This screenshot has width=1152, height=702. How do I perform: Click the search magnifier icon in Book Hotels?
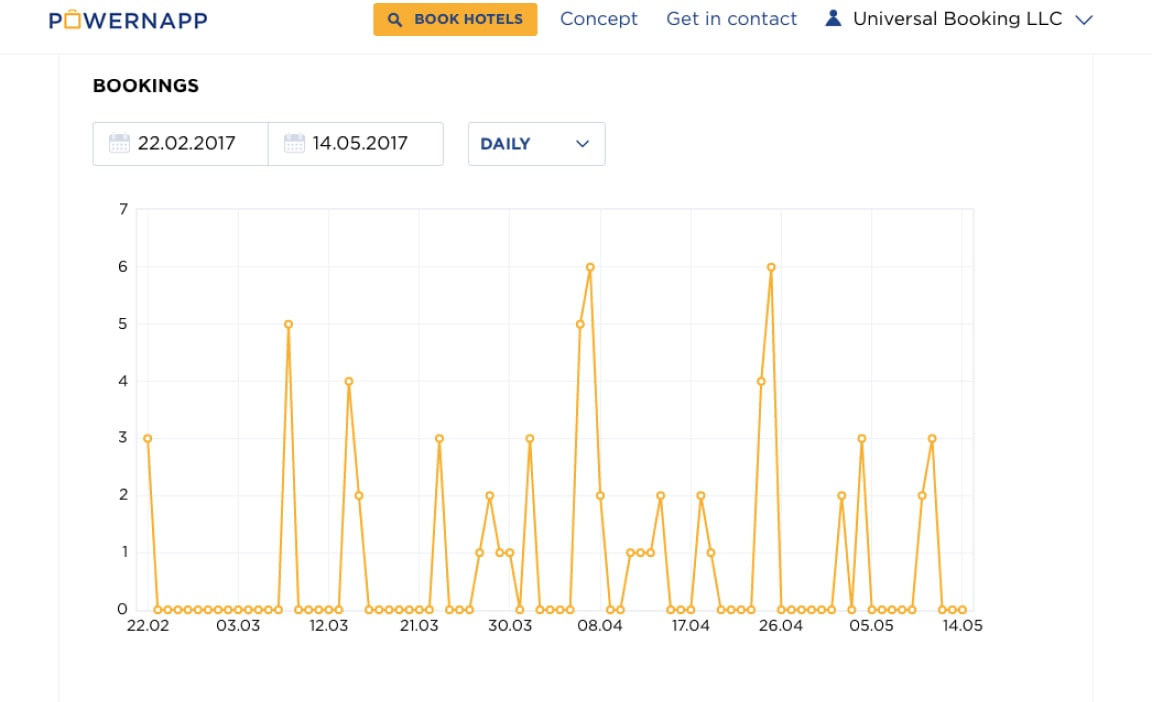[x=395, y=20]
